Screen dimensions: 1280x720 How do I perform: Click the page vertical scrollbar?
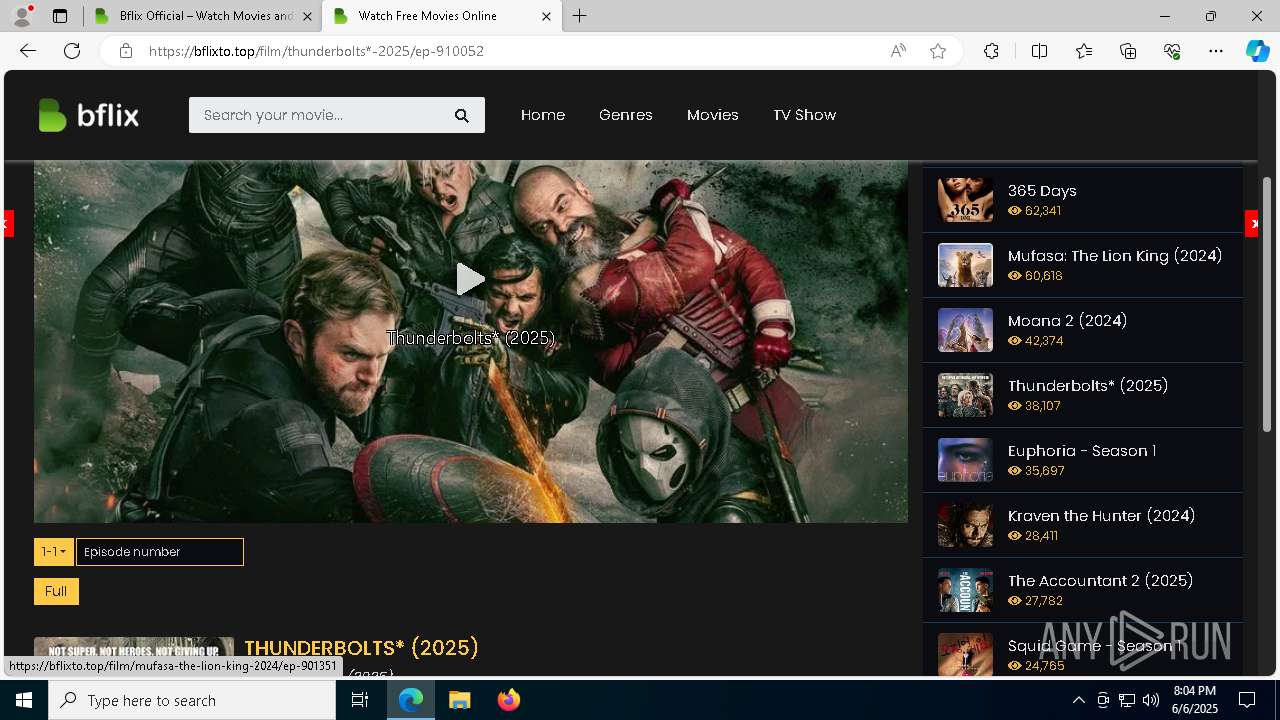[1267, 305]
